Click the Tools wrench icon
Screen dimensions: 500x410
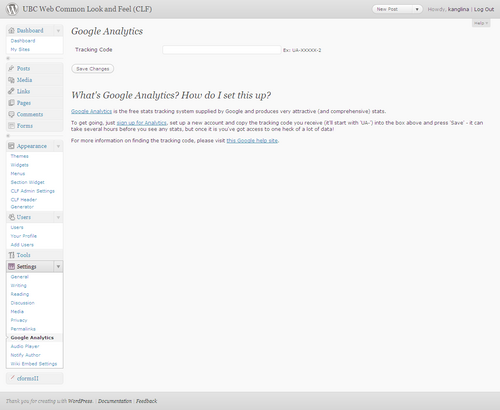point(12,255)
